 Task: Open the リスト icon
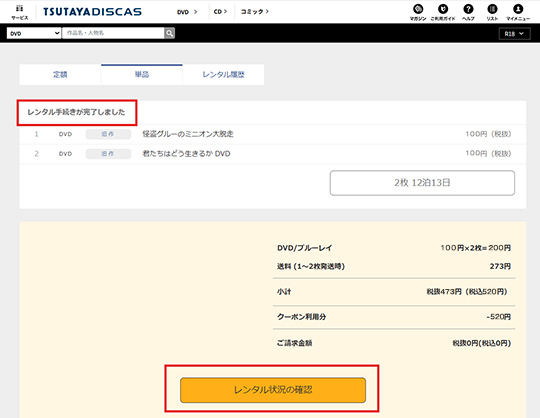tap(492, 12)
